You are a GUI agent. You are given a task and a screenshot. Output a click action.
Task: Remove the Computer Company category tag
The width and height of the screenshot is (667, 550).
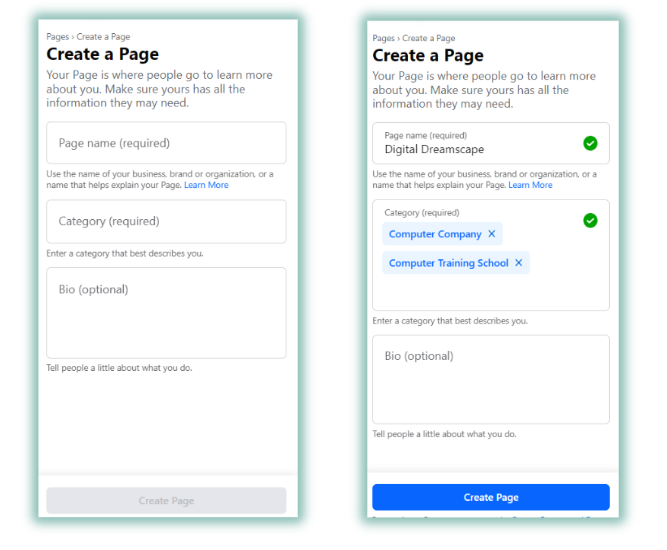tap(492, 234)
